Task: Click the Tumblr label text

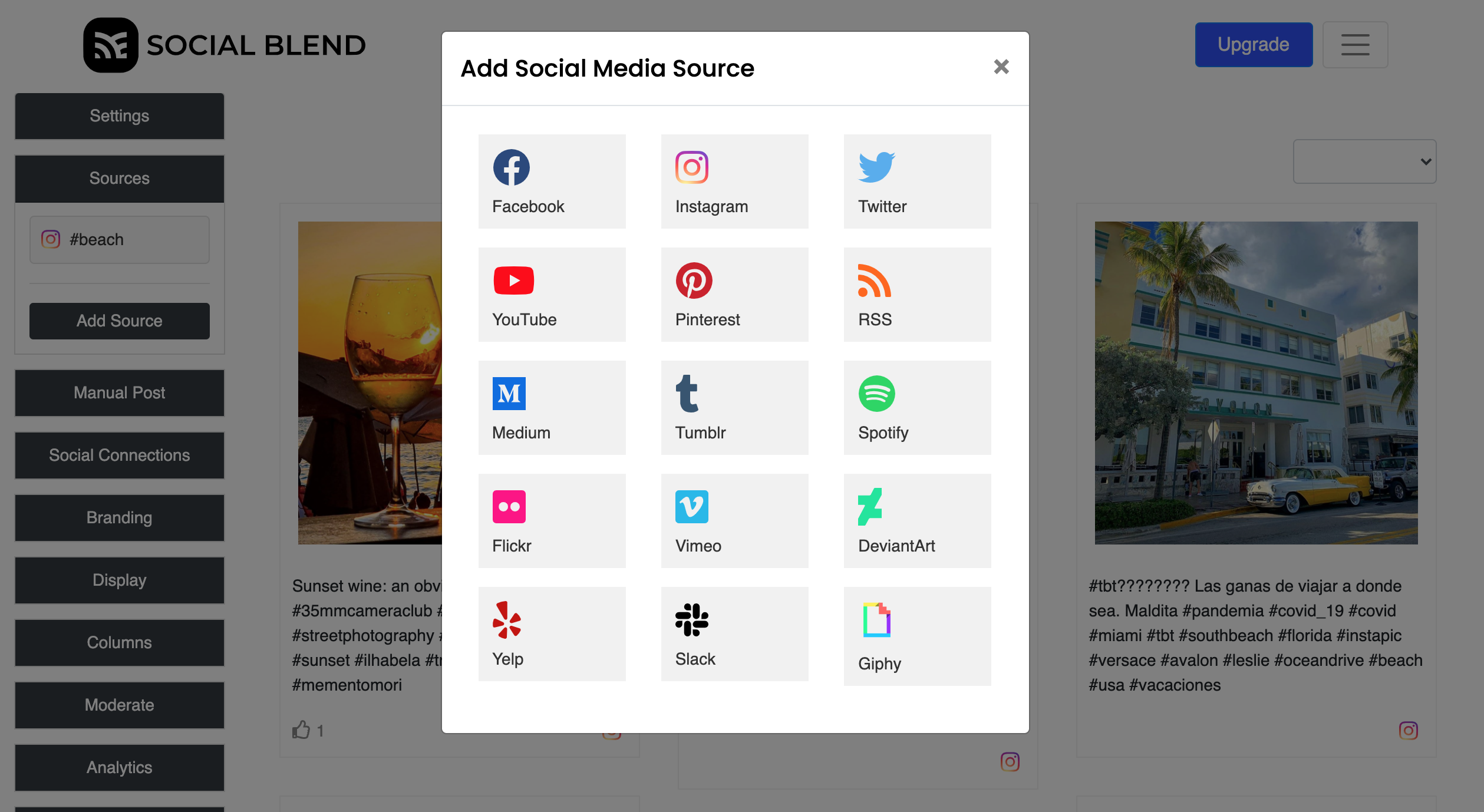Action: click(x=700, y=433)
